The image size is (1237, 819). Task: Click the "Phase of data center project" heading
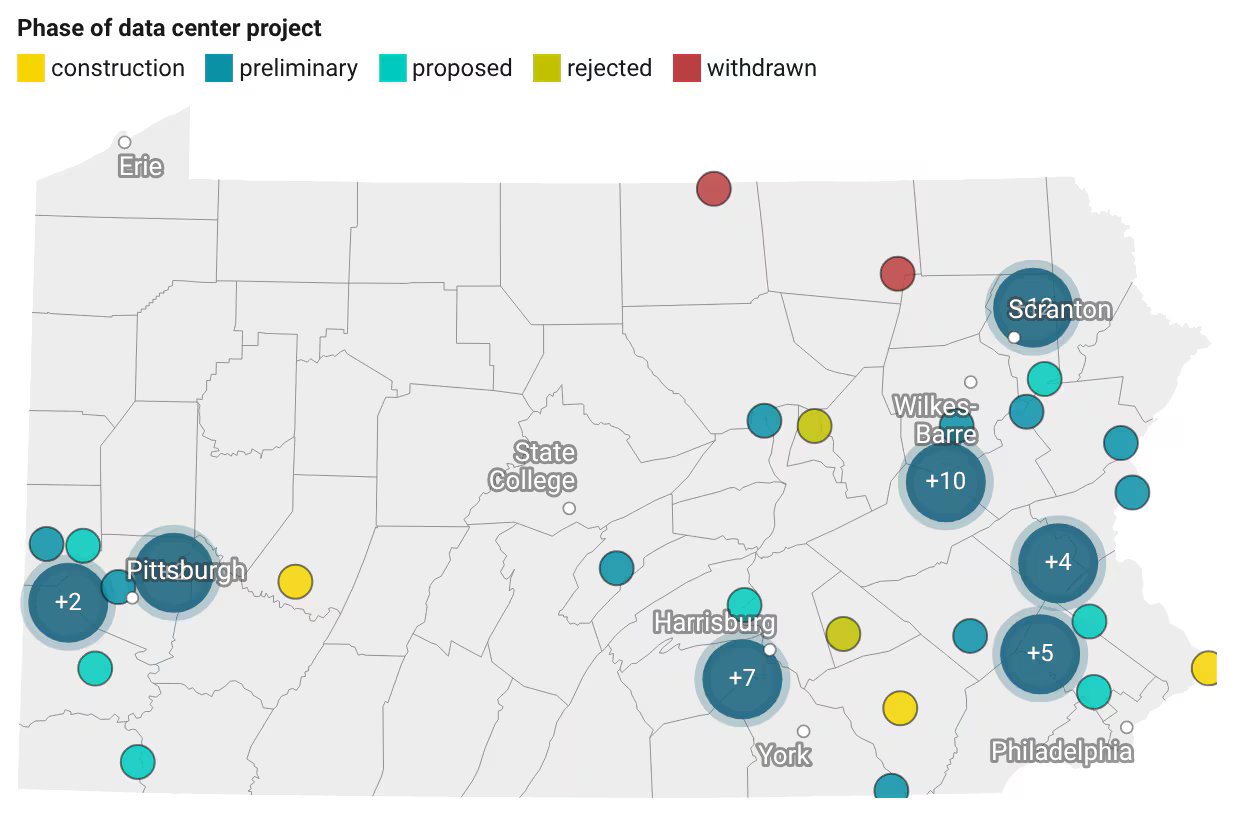(170, 29)
